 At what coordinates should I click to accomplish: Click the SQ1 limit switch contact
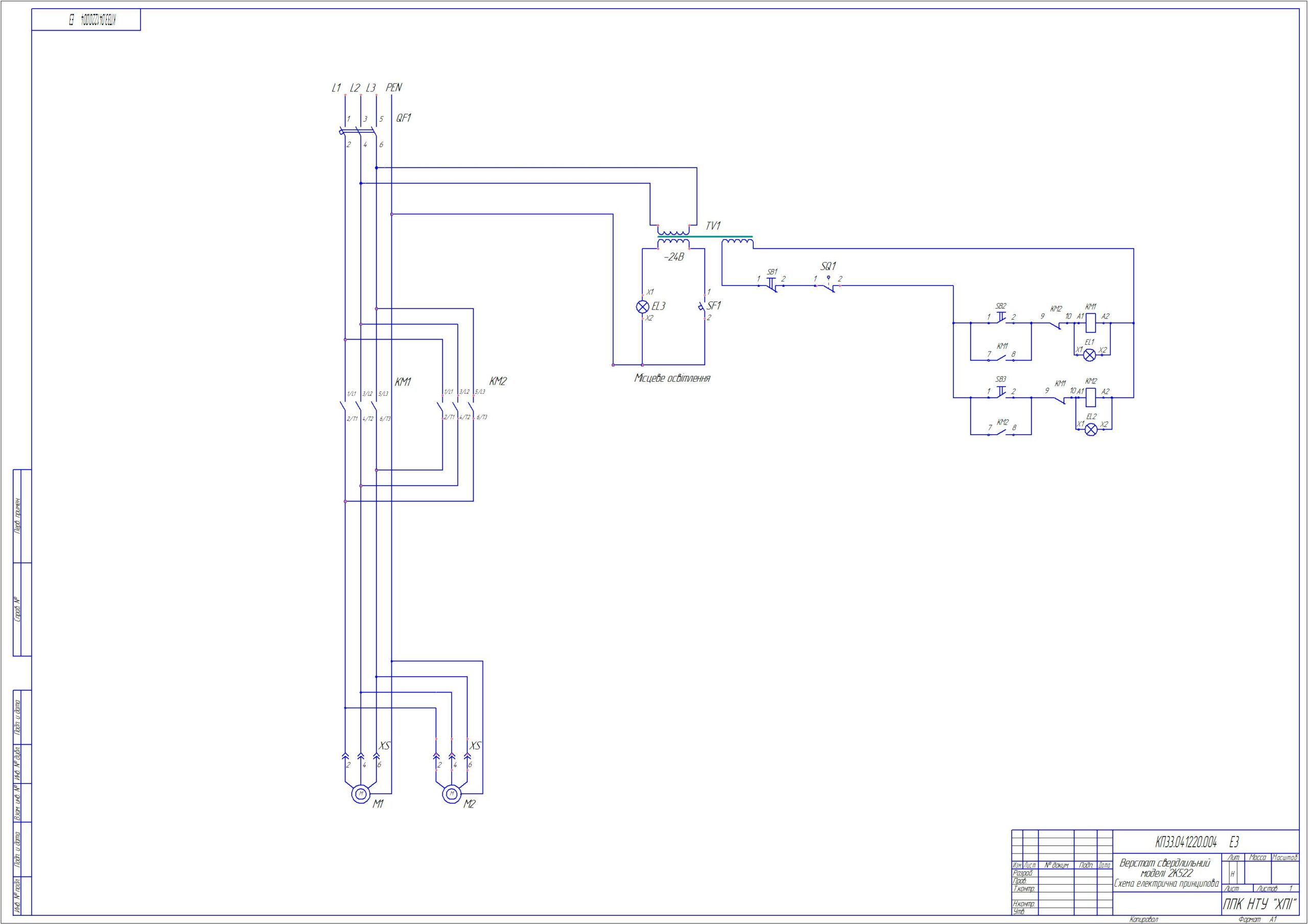click(x=828, y=285)
